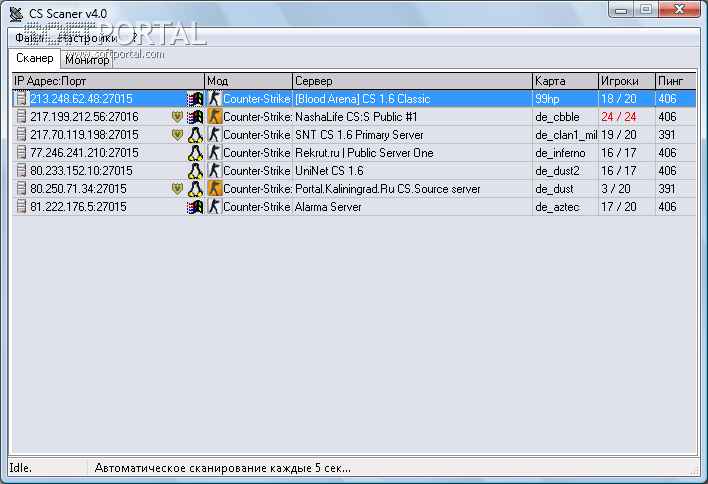Click Windows OS icon in NashaLife row

click(x=195, y=117)
